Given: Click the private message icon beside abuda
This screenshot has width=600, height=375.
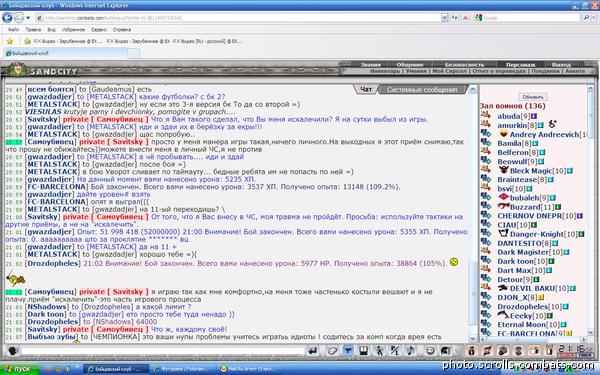Looking at the screenshot, I should pyautogui.click(x=486, y=115).
